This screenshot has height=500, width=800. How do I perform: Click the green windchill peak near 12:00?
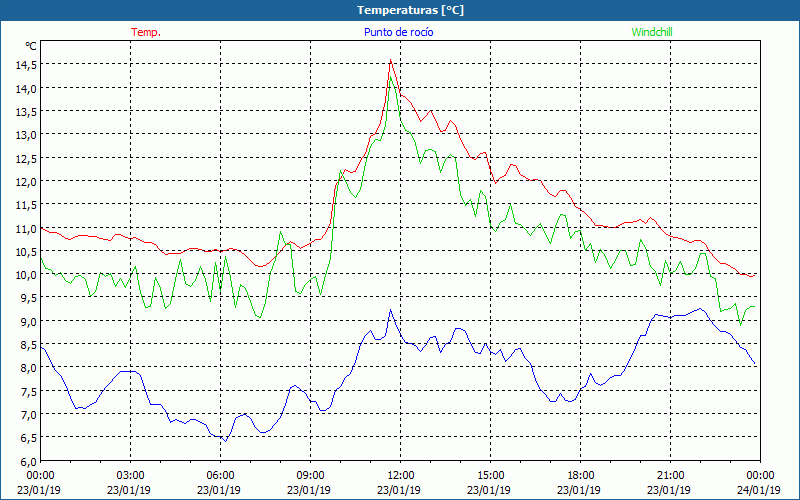click(391, 77)
